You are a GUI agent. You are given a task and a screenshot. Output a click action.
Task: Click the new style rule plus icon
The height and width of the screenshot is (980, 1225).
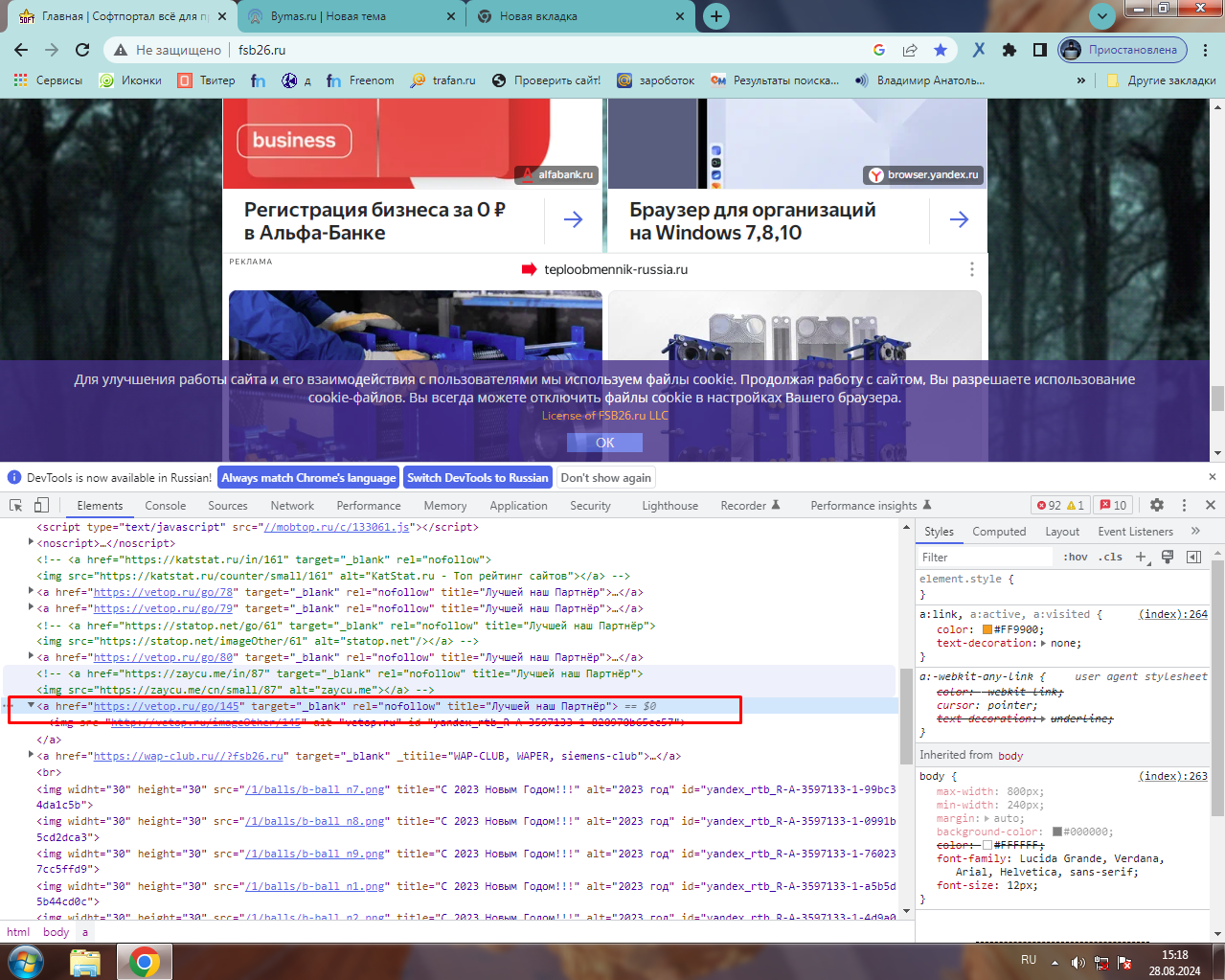click(x=1141, y=558)
